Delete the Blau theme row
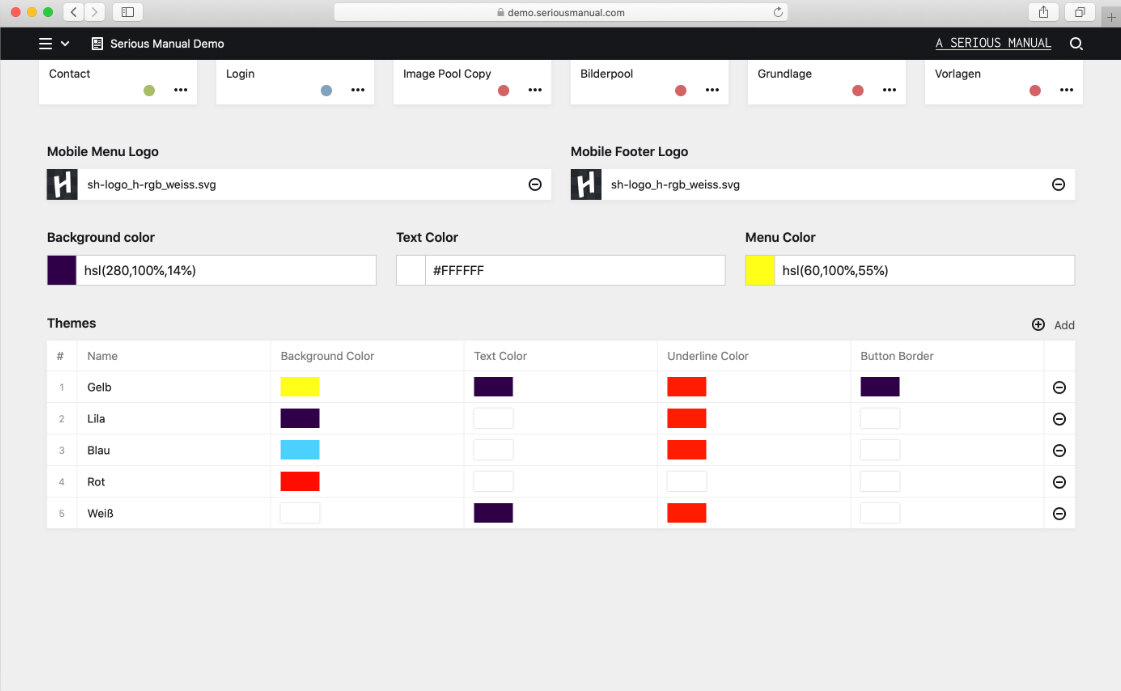Image resolution: width=1121 pixels, height=691 pixels. [1060, 450]
